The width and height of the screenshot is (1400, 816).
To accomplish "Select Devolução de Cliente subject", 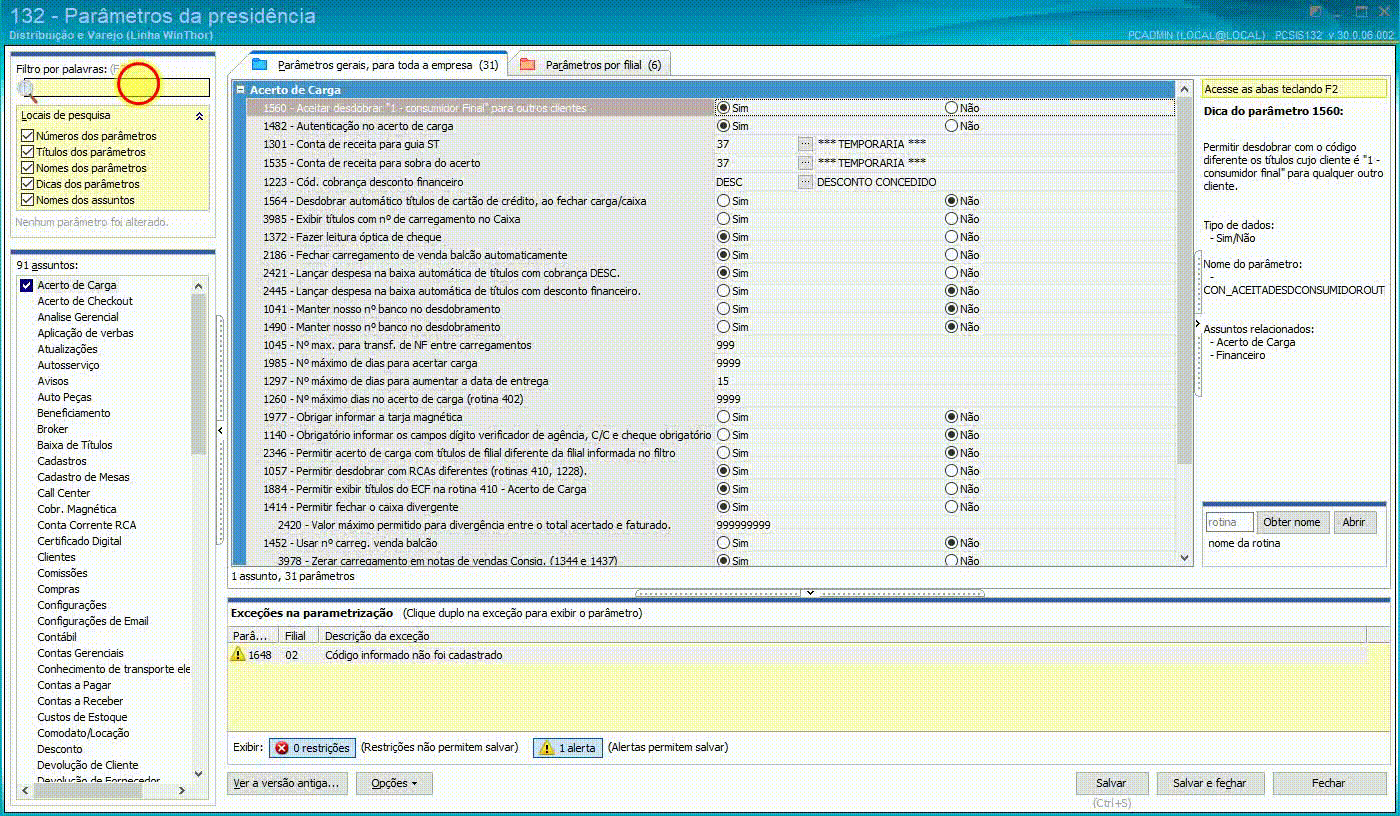I will click(88, 765).
